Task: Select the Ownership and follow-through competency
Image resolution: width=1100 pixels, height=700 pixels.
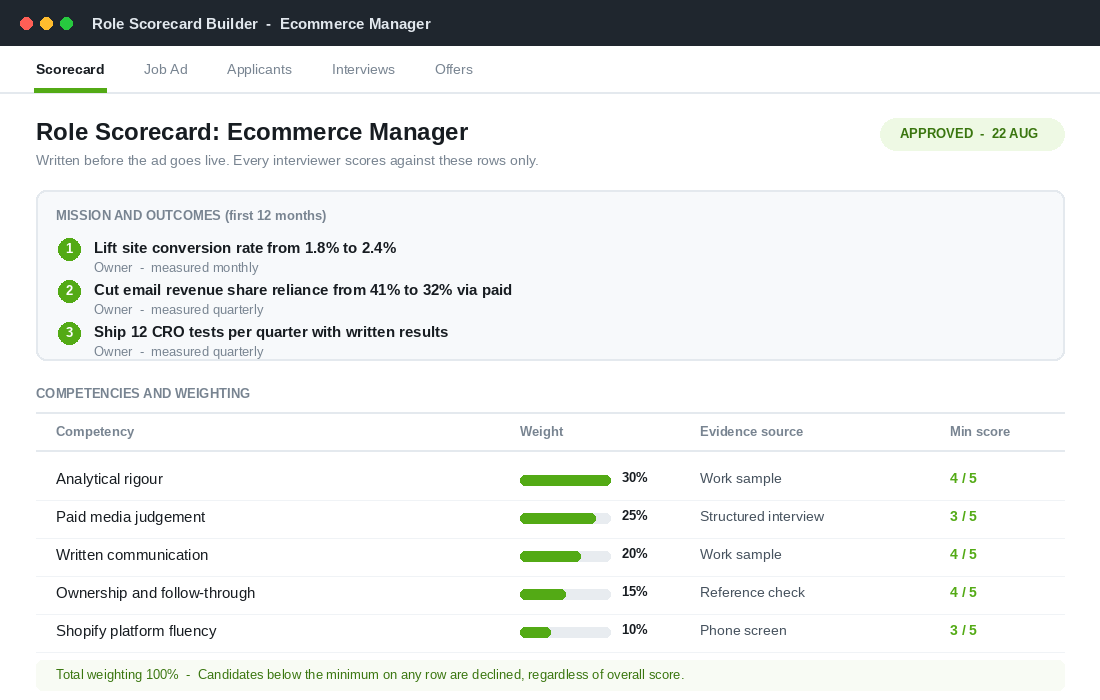Action: (x=156, y=593)
